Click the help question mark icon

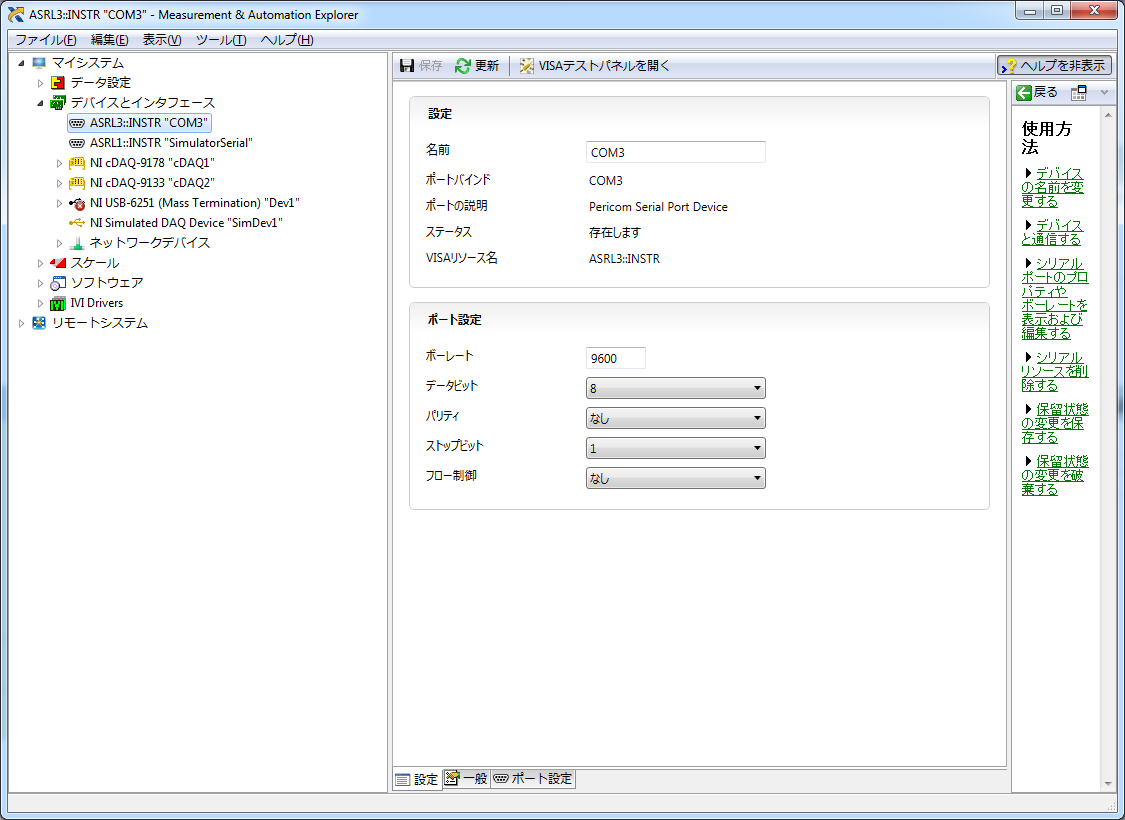coord(1009,66)
